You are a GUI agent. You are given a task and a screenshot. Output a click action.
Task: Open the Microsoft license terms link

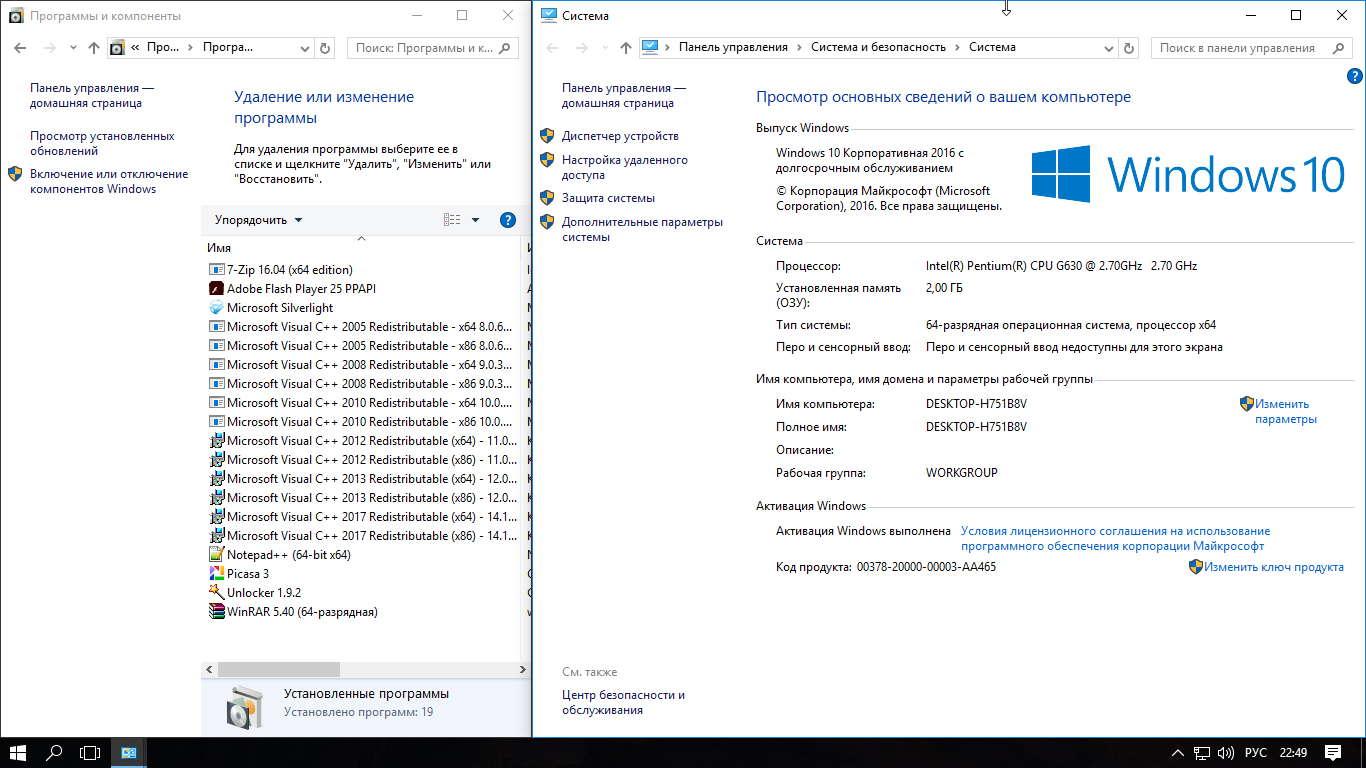point(1115,539)
